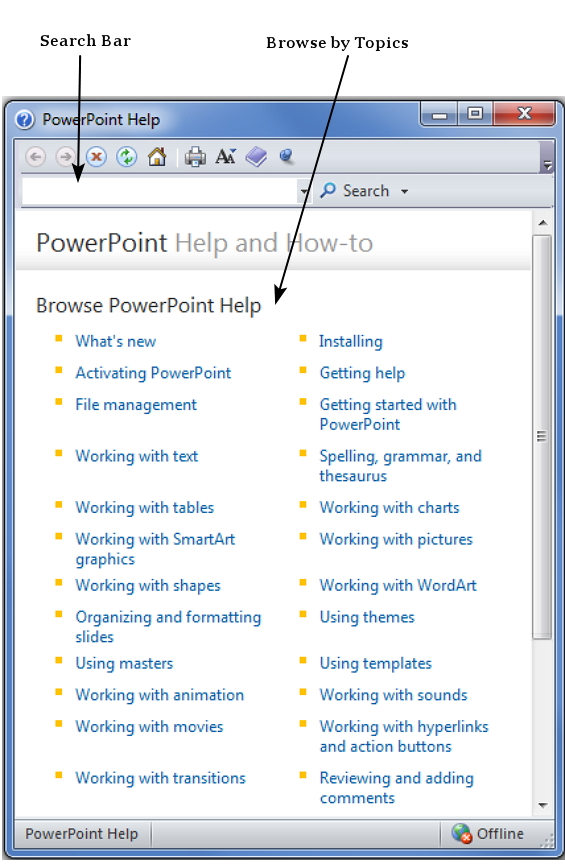Click the Search magnifier button
The width and height of the screenshot is (565, 866).
(355, 191)
